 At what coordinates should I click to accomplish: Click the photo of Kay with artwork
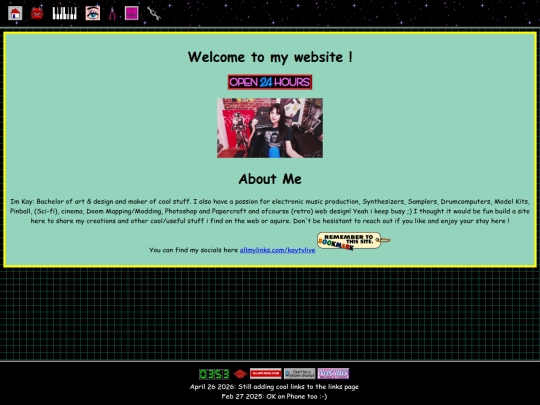coord(270,128)
